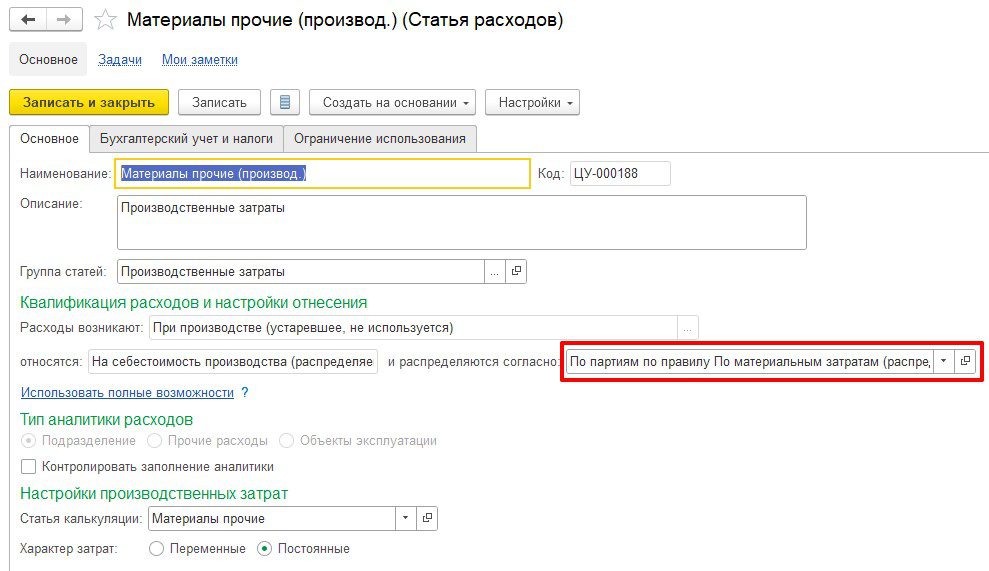Follow the Использовать полные возможности link
Screen dimensions: 989x571
tap(127, 393)
